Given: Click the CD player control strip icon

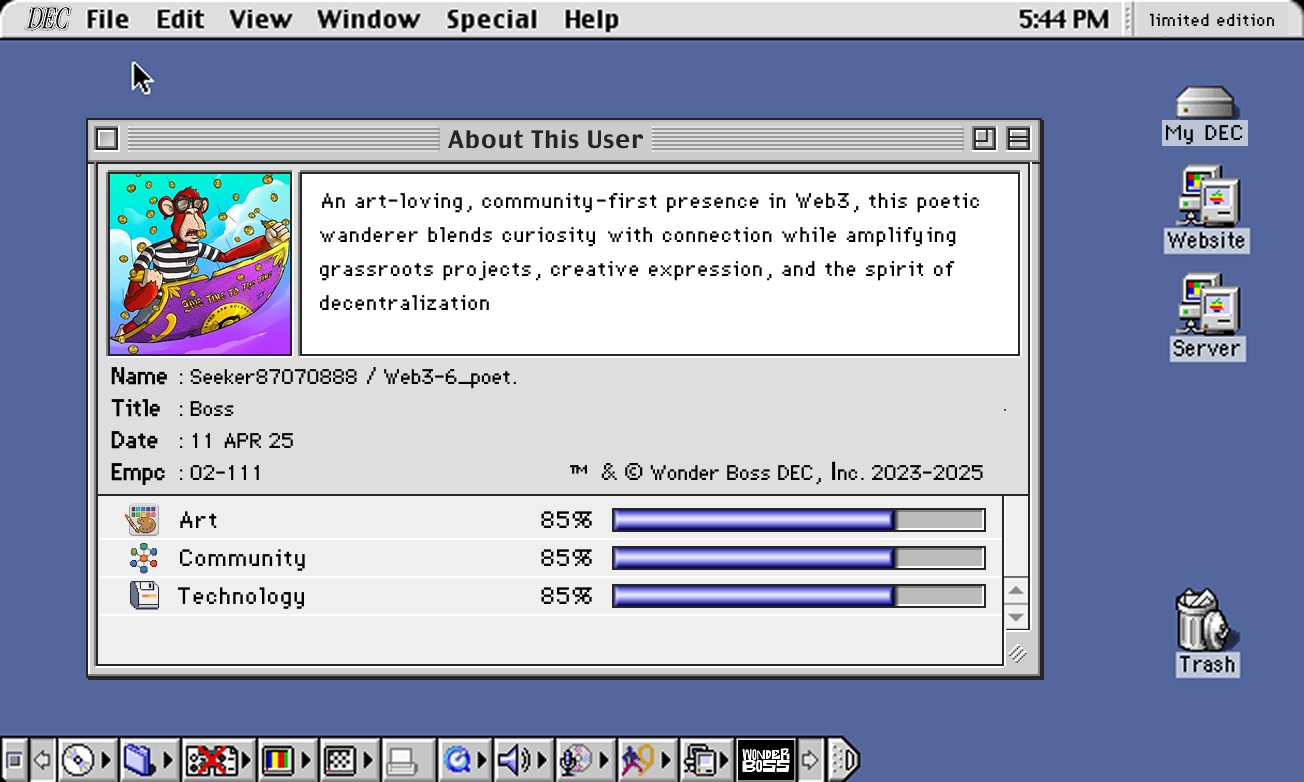Looking at the screenshot, I should [x=77, y=761].
